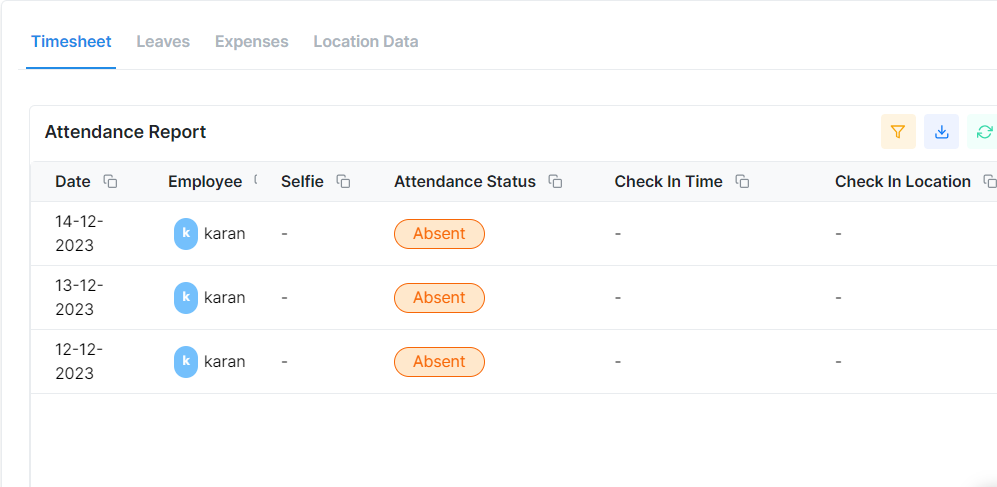Image resolution: width=997 pixels, height=487 pixels.
Task: Click copy icon beside Attendance Status header
Action: 555,182
